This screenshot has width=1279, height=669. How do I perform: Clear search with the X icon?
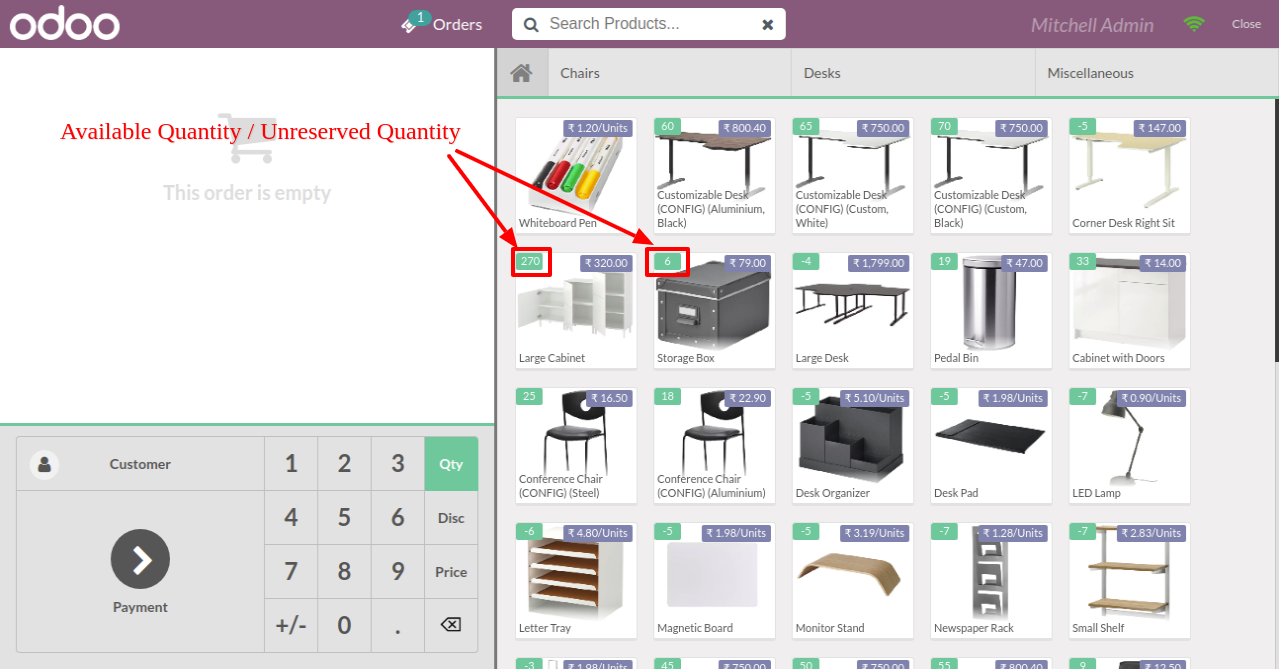pos(767,24)
